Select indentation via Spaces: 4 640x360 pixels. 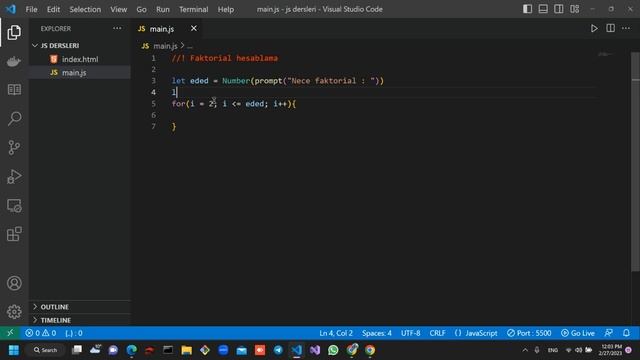pyautogui.click(x=377, y=333)
